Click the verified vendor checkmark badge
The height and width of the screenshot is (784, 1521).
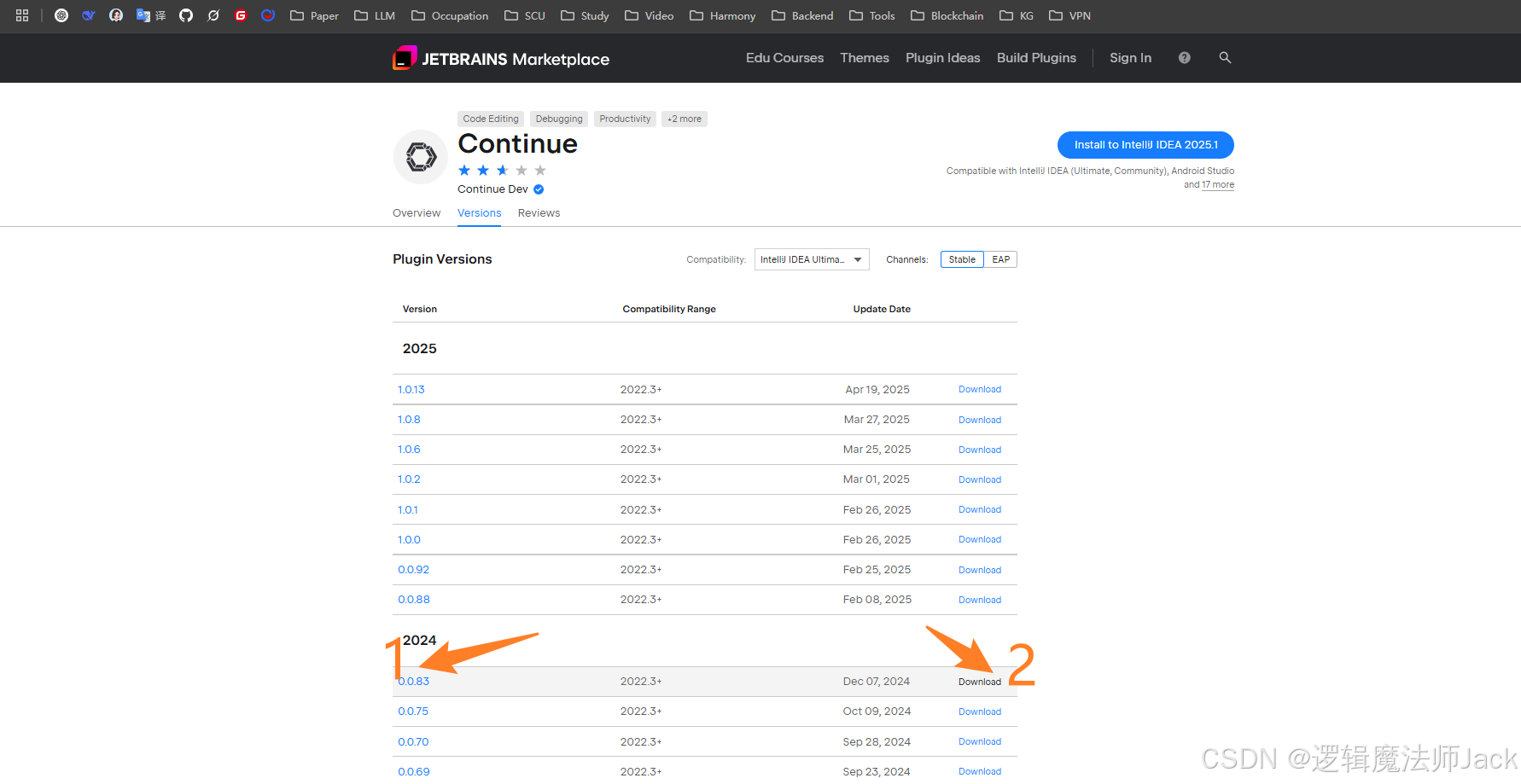[539, 189]
